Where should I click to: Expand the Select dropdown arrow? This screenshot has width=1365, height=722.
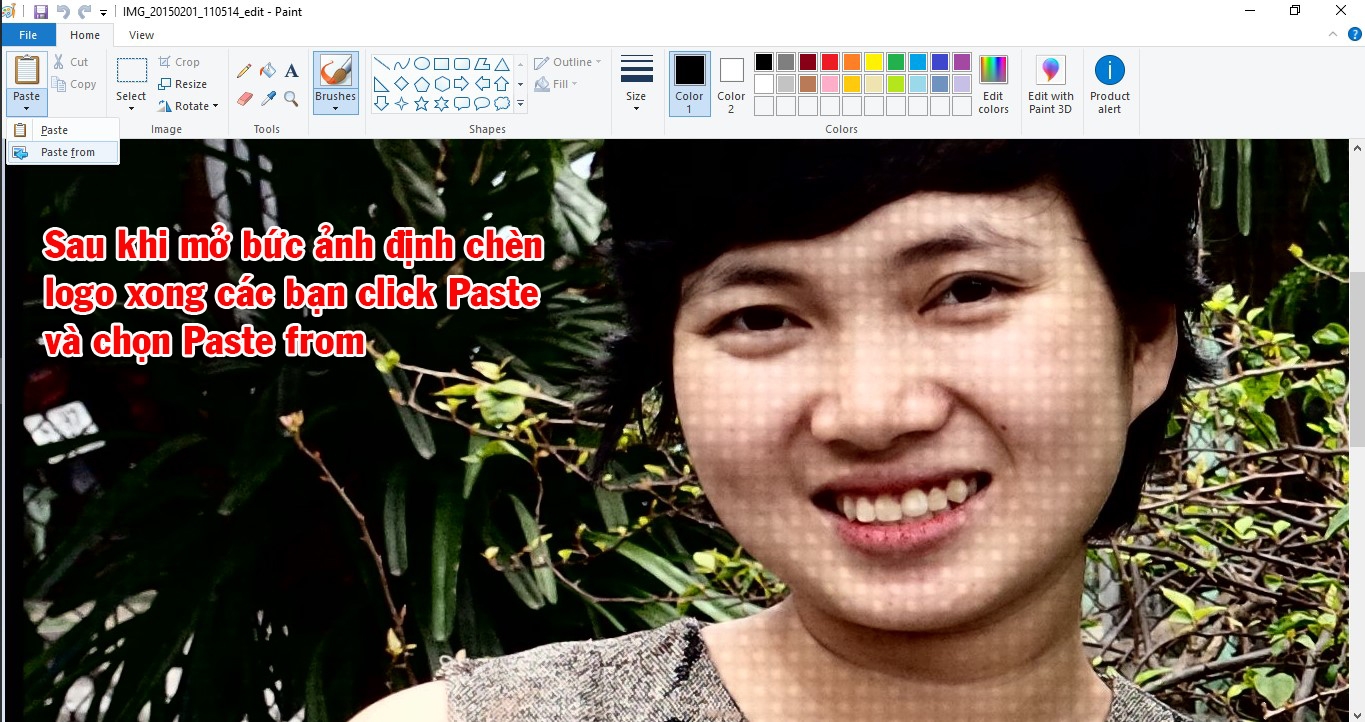point(131,108)
